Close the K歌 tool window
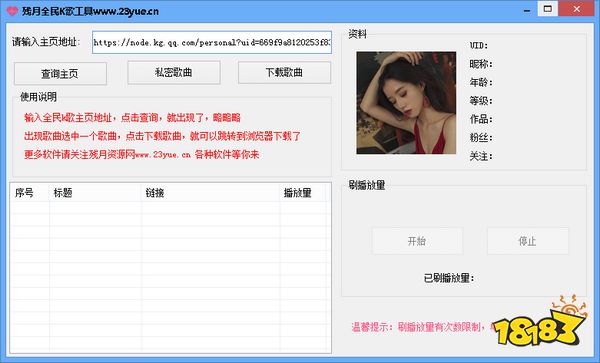This screenshot has height=363, width=600. point(577,8)
